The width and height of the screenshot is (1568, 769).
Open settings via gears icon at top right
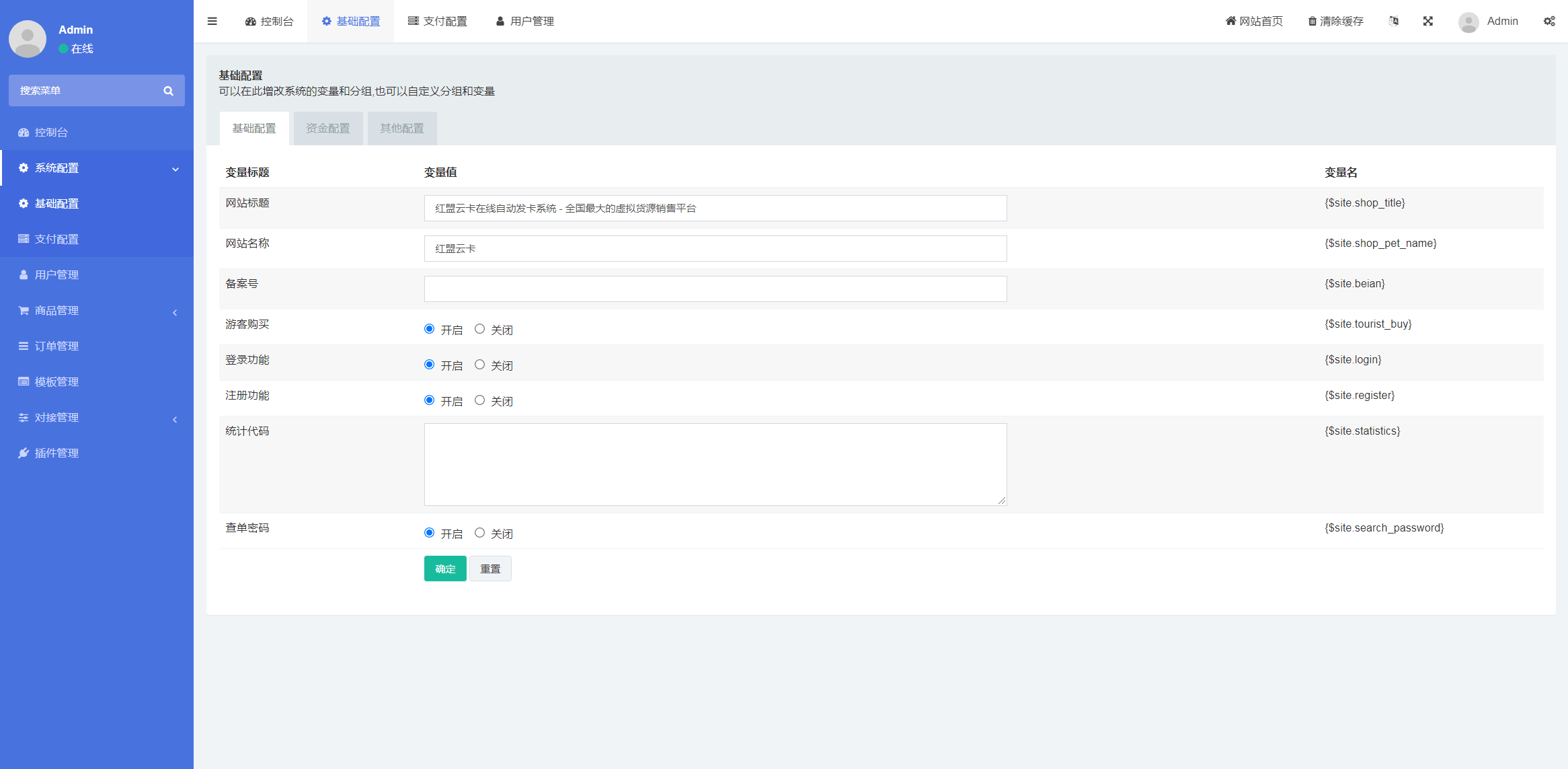[1549, 21]
